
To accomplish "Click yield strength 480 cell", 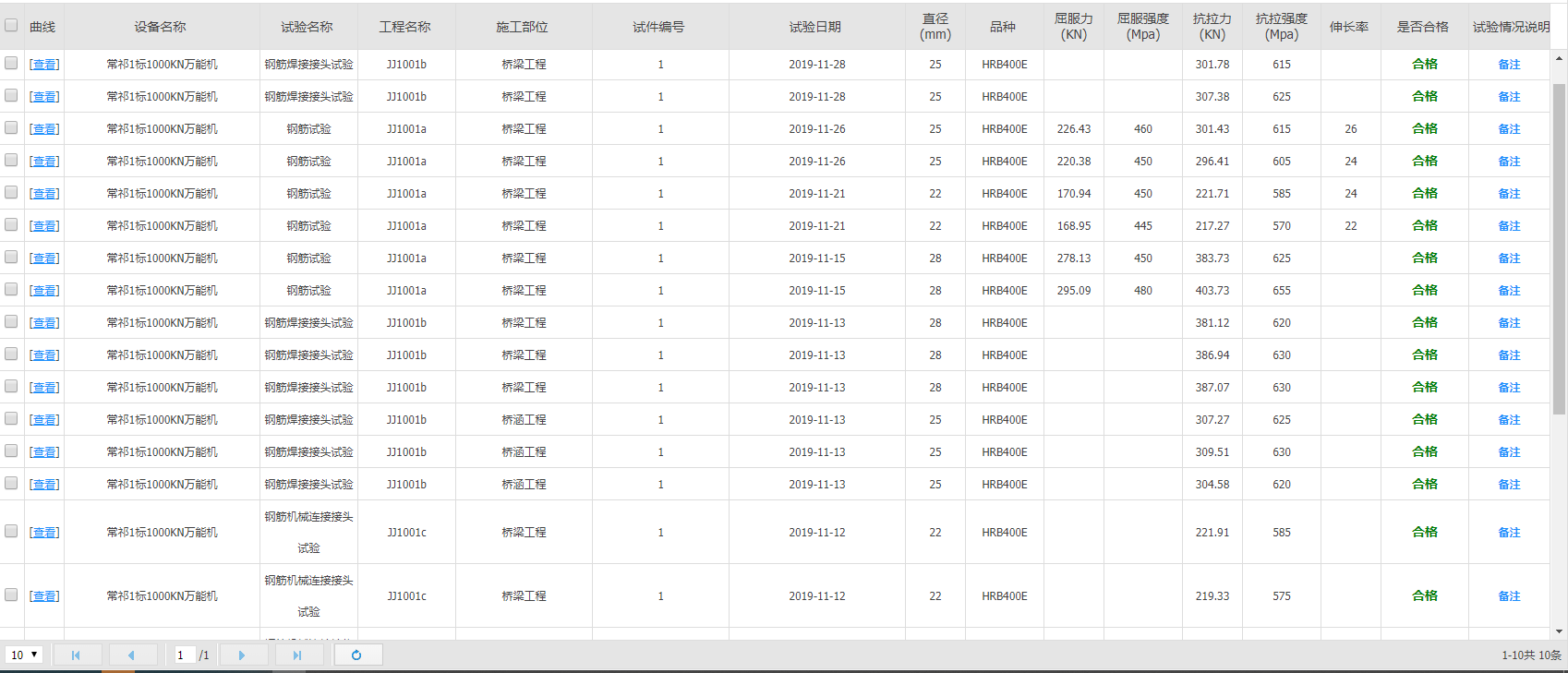I will 1143,291.
